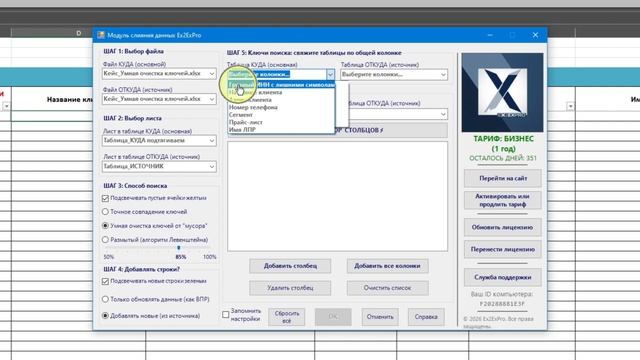The width and height of the screenshot is (640, 360).
Task: Click the greyed OK button
Action: [x=333, y=317]
